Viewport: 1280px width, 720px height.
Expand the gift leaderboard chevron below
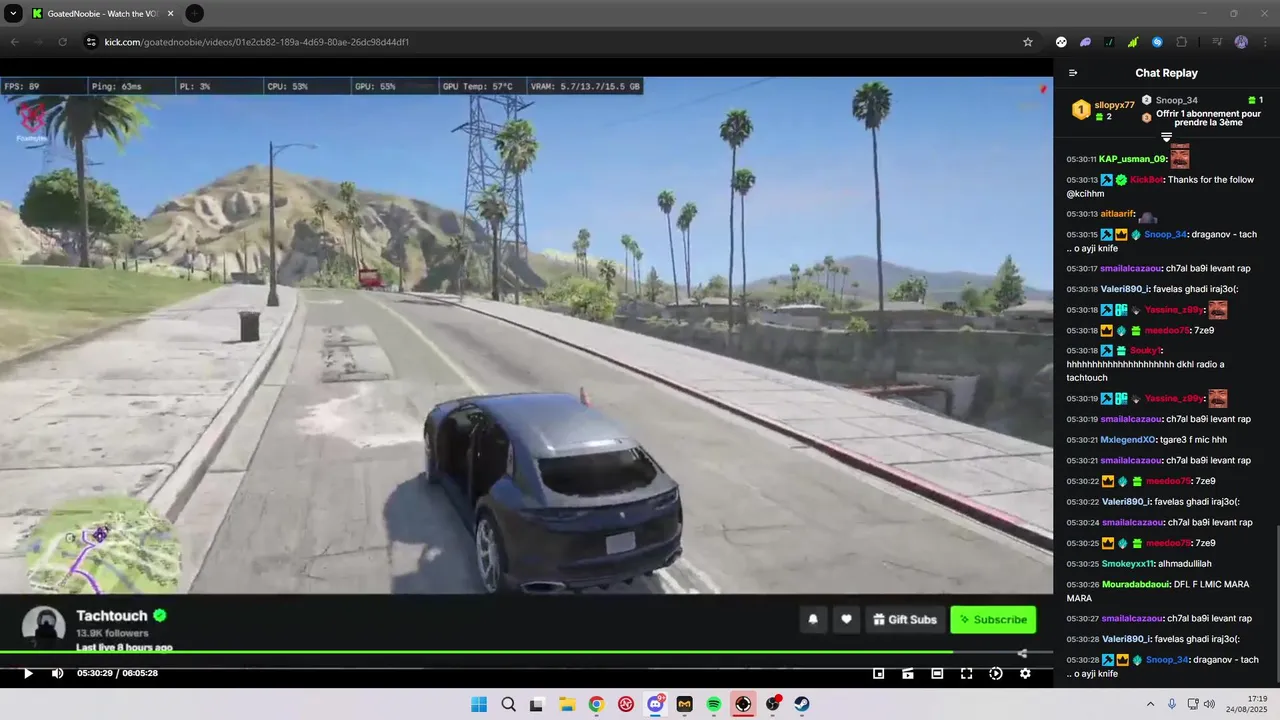pyautogui.click(x=1166, y=137)
